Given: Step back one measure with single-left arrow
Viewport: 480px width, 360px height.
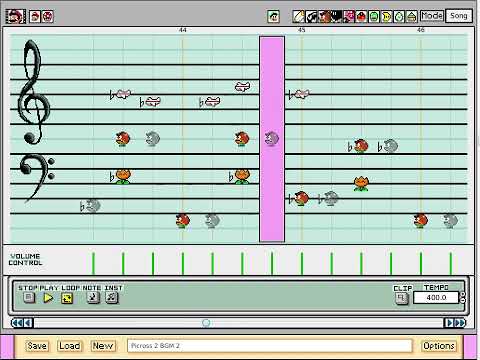Looking at the screenshot, I should click(x=28, y=323).
